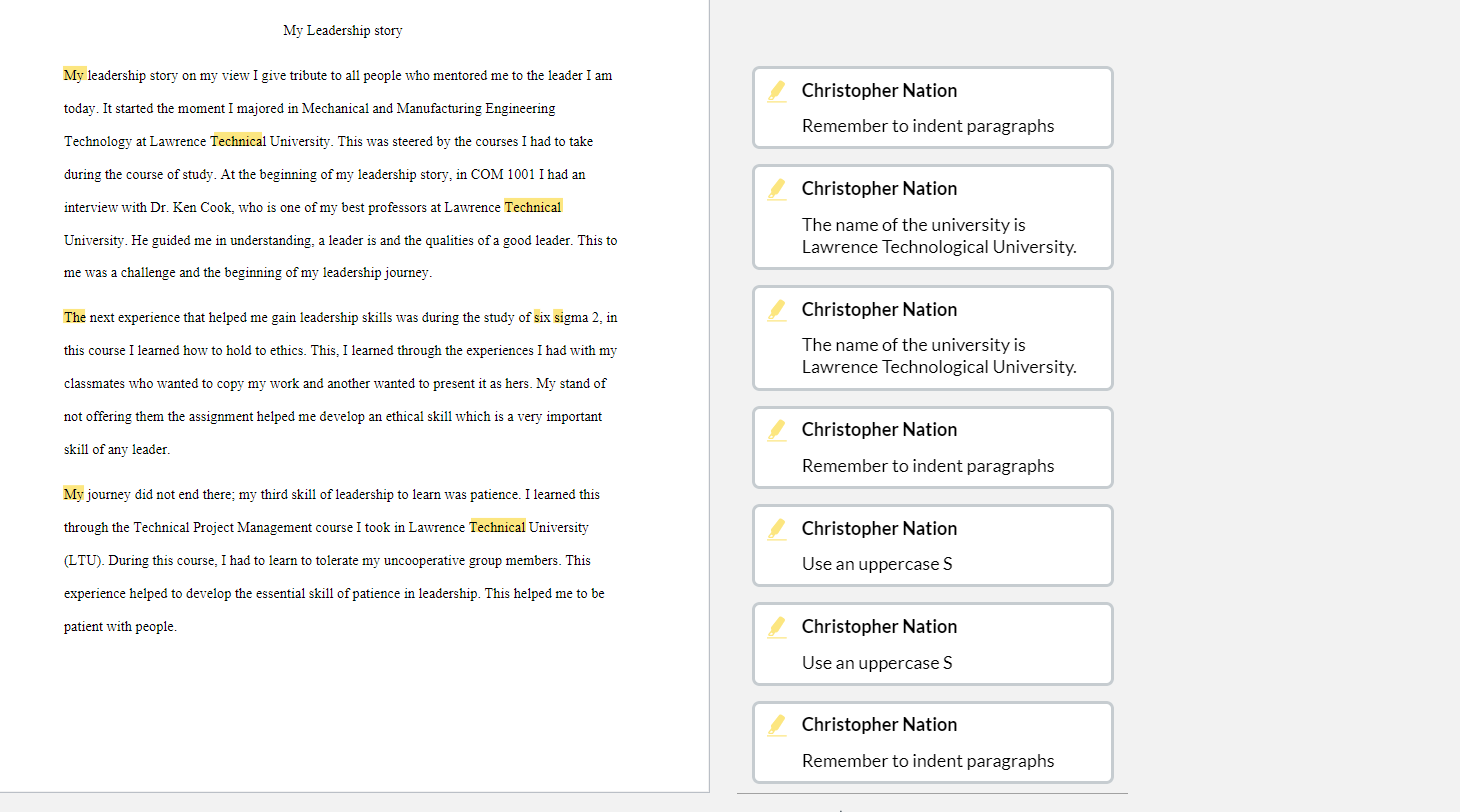Screen dimensions: 1460x812
Task: Click highlighter icon on last 'Remember to indent paragraphs' comment
Action: tap(777, 725)
